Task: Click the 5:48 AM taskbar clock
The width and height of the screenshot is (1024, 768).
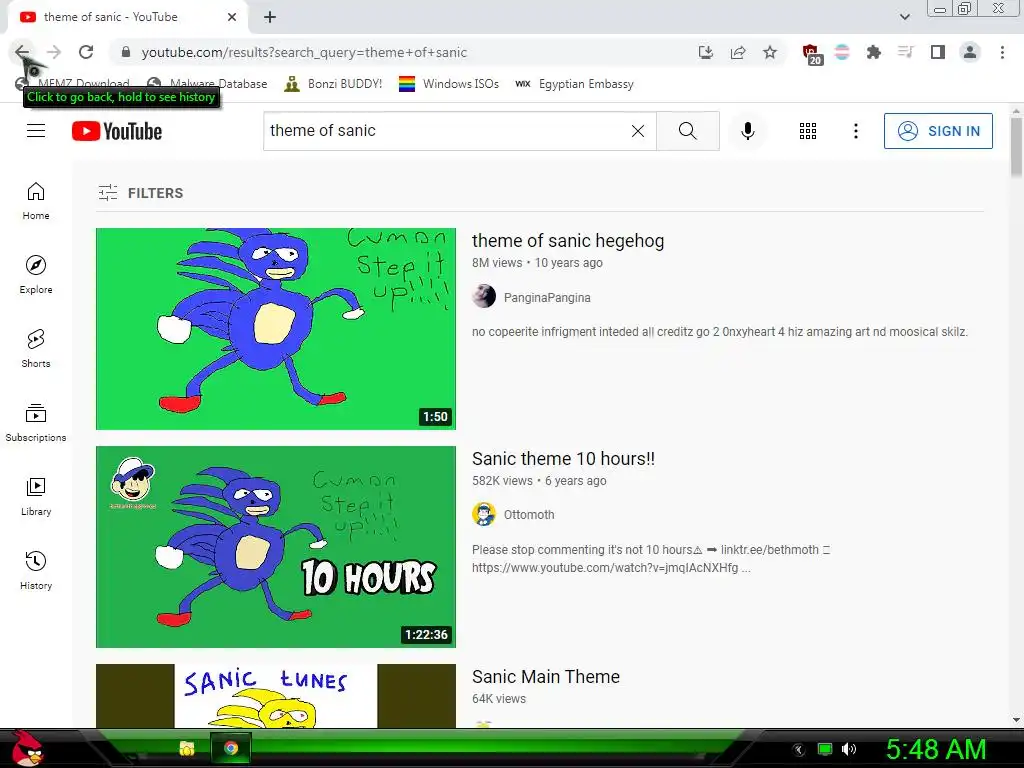Action: pyautogui.click(x=935, y=750)
